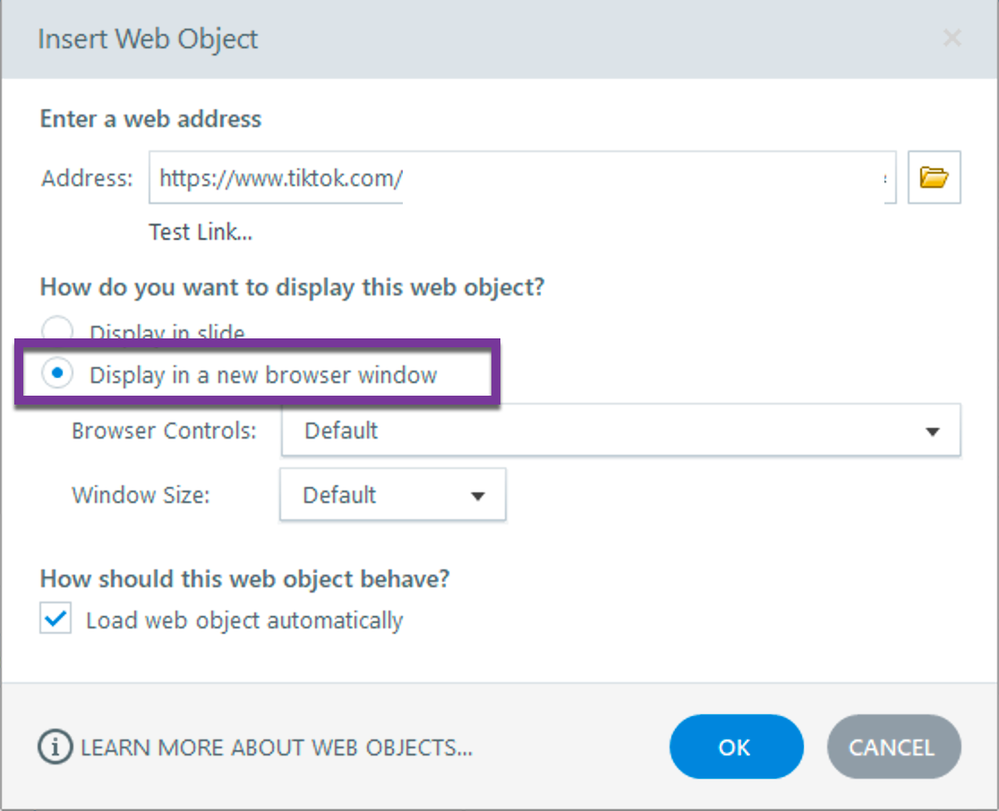
Task: Open the Window Size dropdown
Action: (x=392, y=495)
